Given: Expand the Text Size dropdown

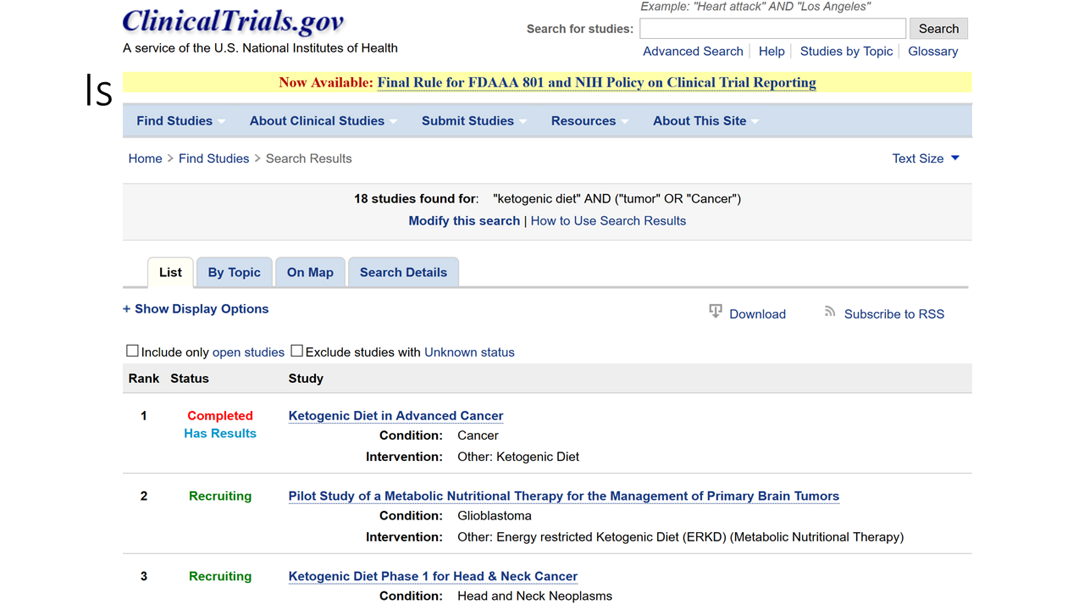Looking at the screenshot, I should pyautogui.click(x=925, y=158).
